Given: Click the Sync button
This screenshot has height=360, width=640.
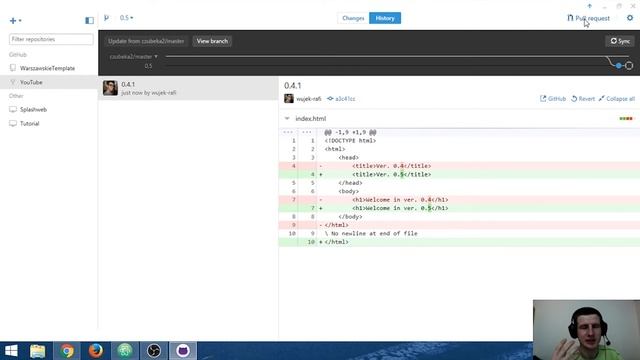Looking at the screenshot, I should [x=620, y=41].
